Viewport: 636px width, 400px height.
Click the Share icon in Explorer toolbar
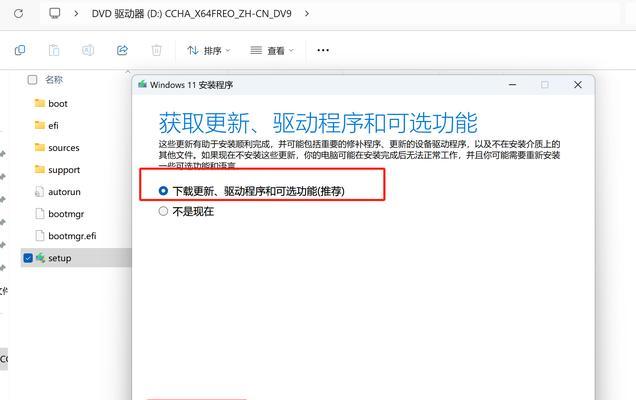[x=122, y=50]
